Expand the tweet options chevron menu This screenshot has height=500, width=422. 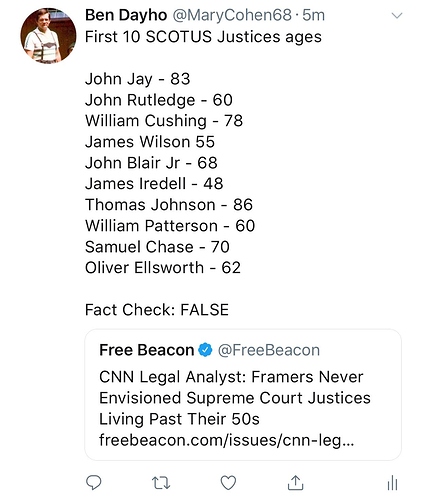(397, 16)
